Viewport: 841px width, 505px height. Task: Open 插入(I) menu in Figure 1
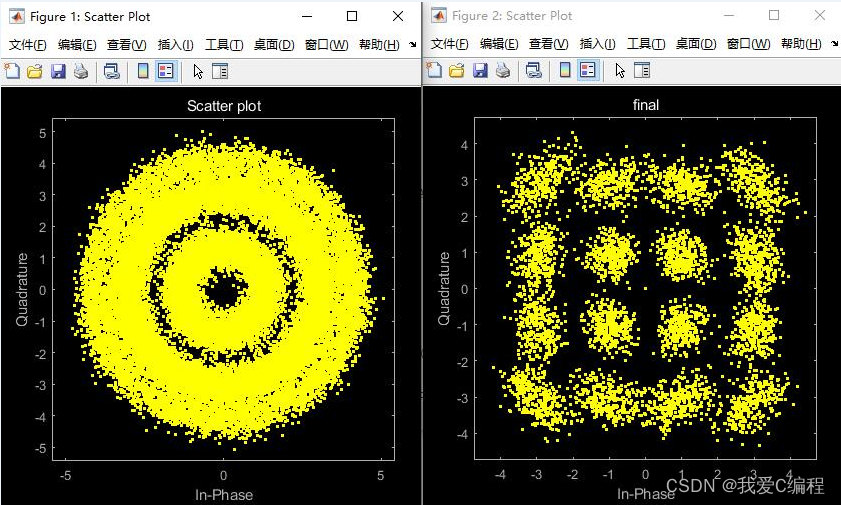tap(176, 45)
